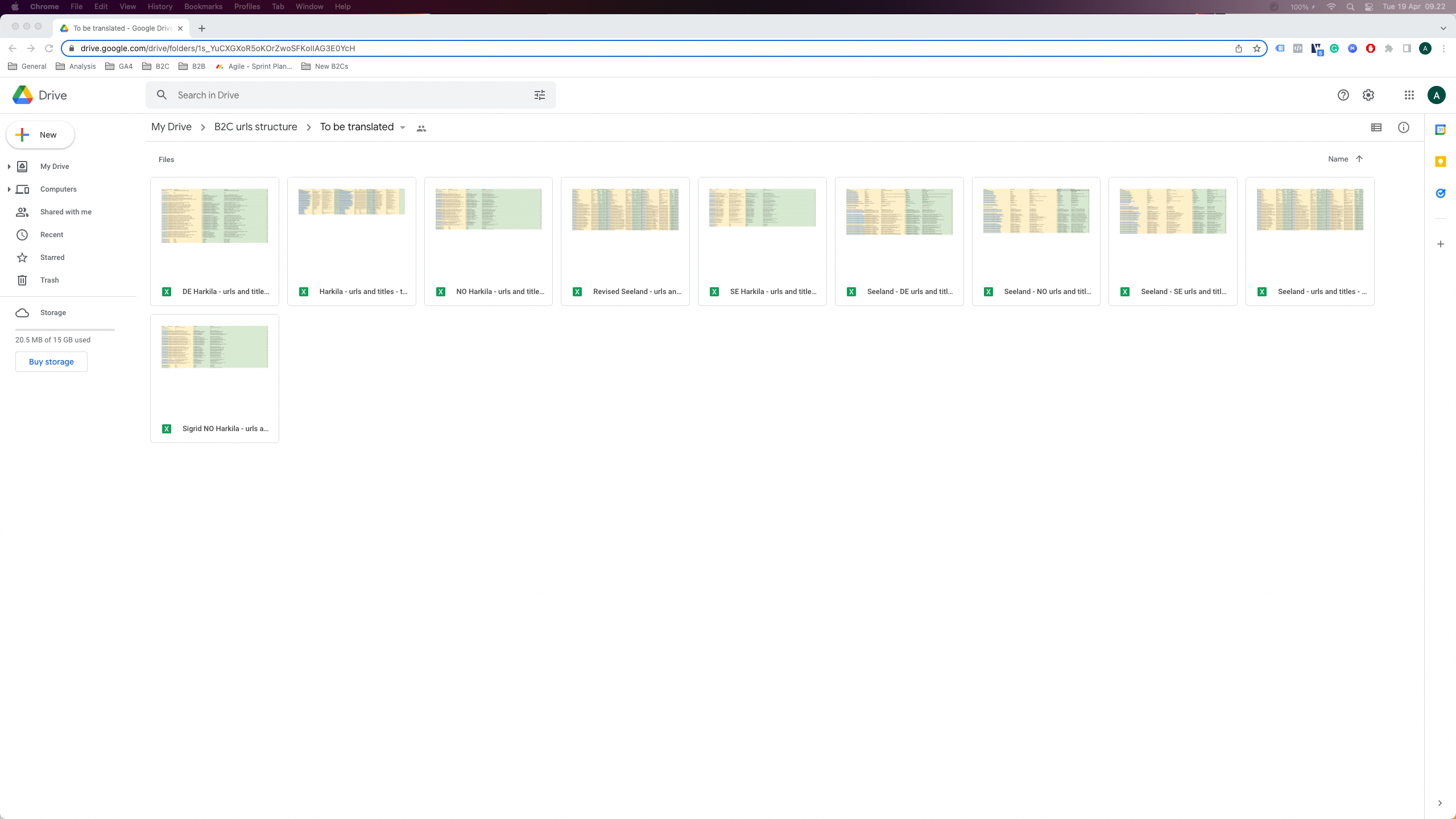
Task: Open Storage page
Action: pos(53,312)
